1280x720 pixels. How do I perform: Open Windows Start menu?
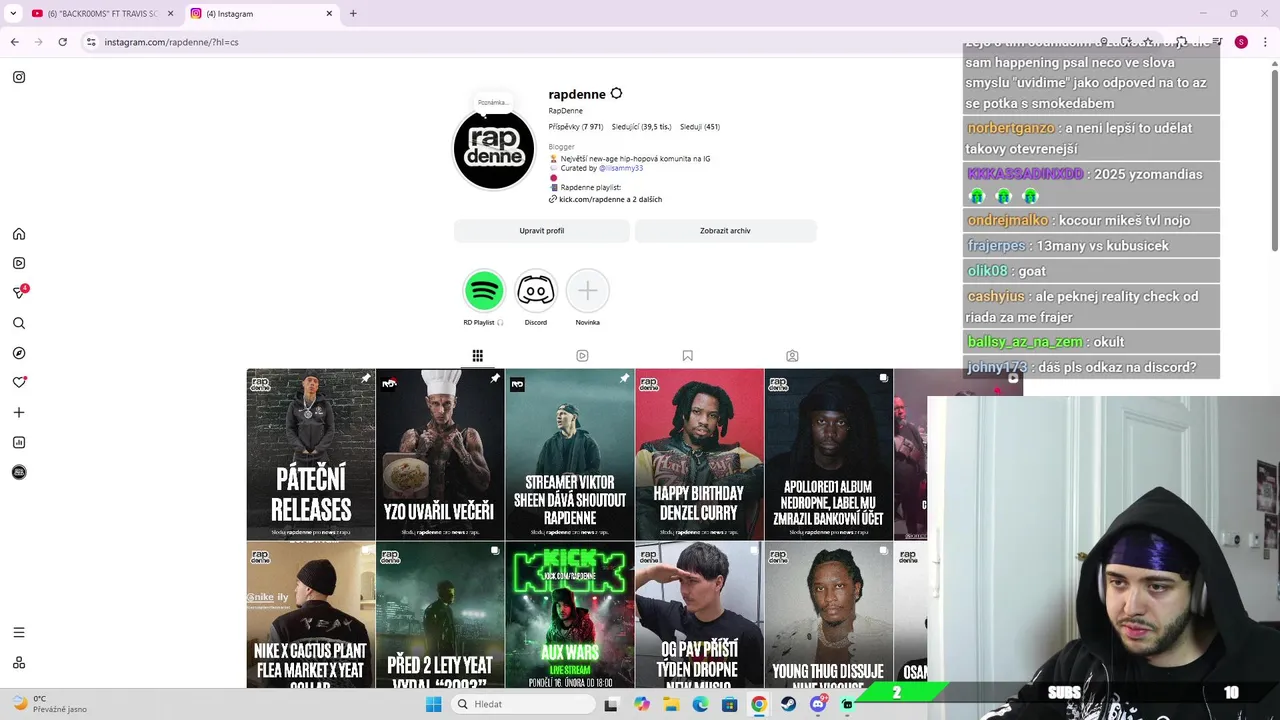pyautogui.click(x=433, y=705)
